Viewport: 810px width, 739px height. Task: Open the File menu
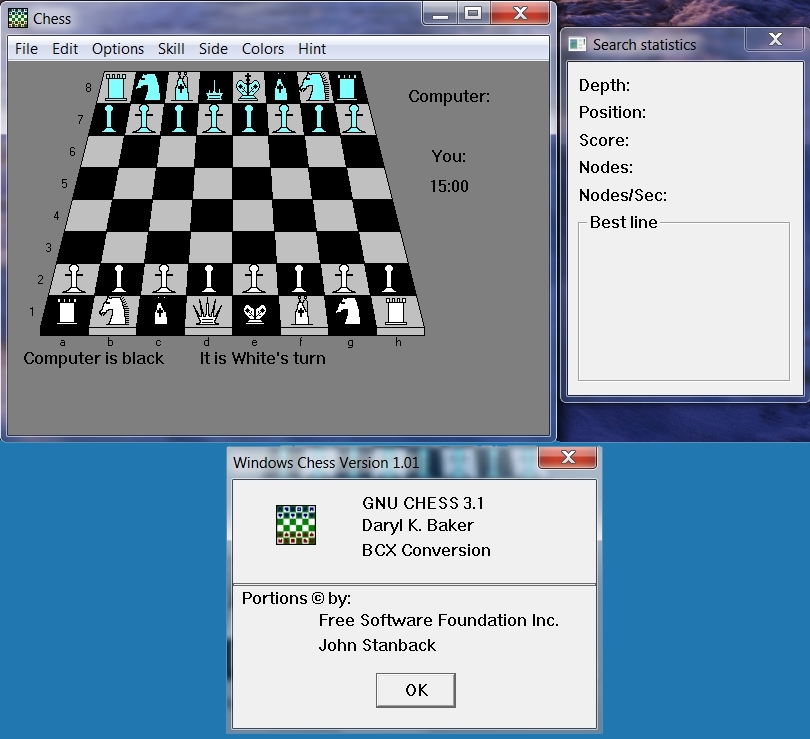26,49
